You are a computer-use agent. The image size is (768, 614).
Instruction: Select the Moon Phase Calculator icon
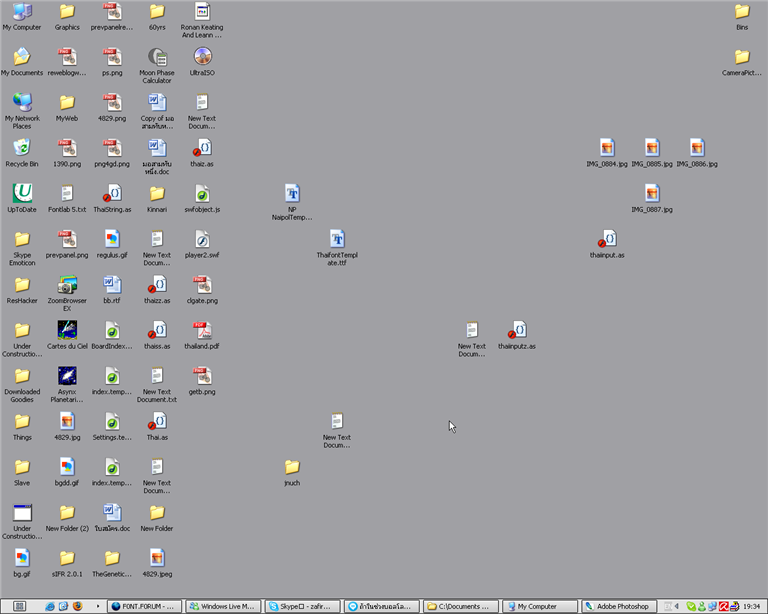point(157,65)
